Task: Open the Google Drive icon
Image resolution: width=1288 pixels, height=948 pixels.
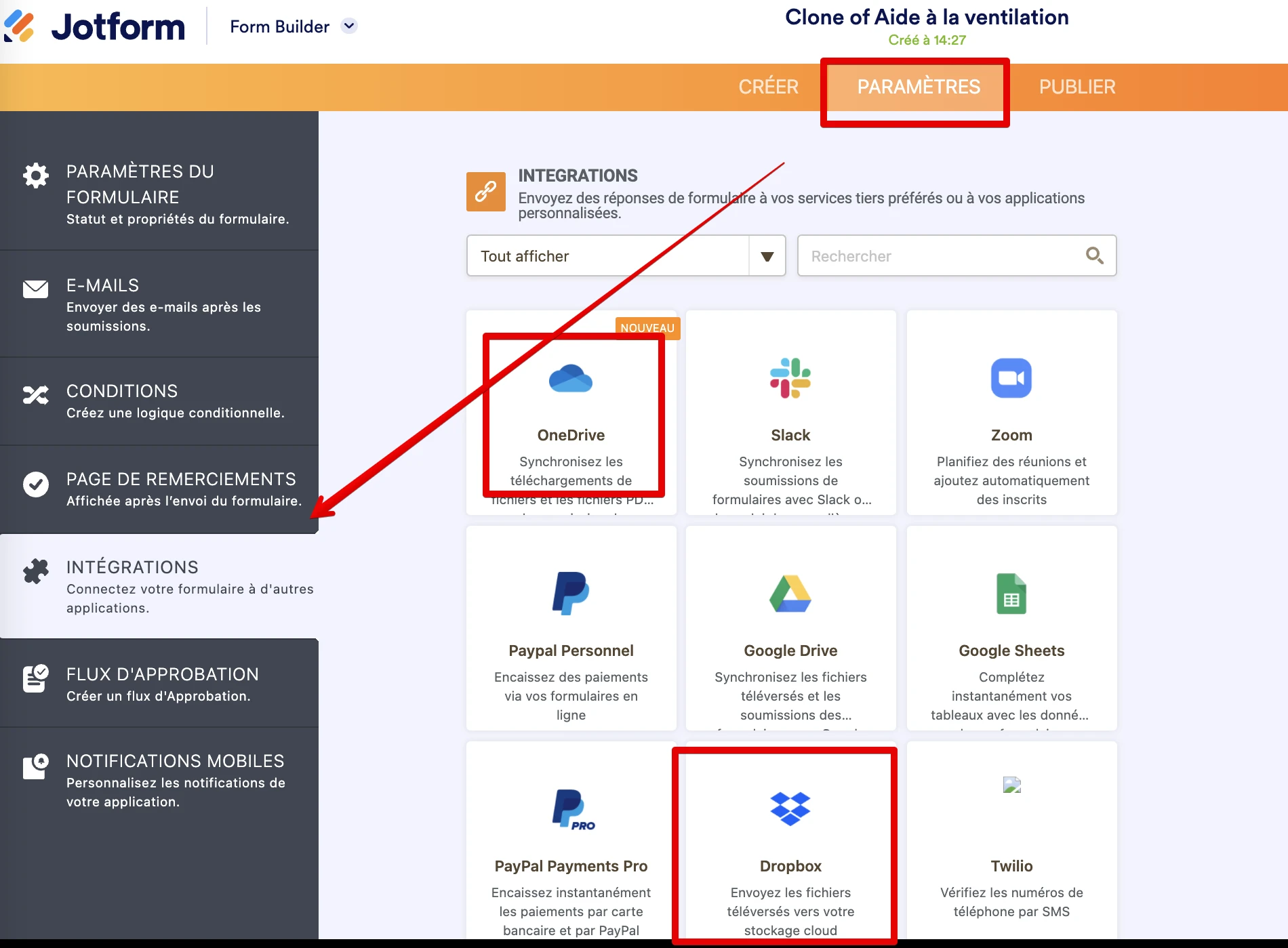Action: click(x=790, y=594)
